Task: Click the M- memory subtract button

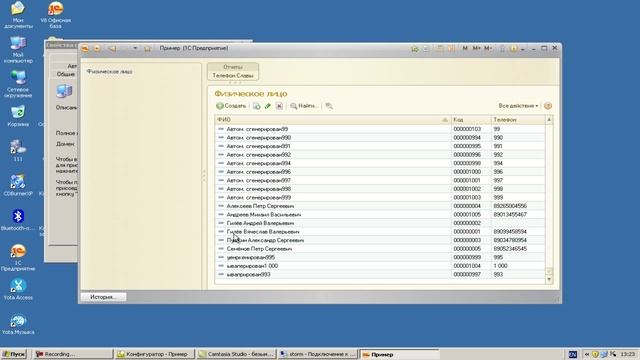Action: [x=488, y=48]
